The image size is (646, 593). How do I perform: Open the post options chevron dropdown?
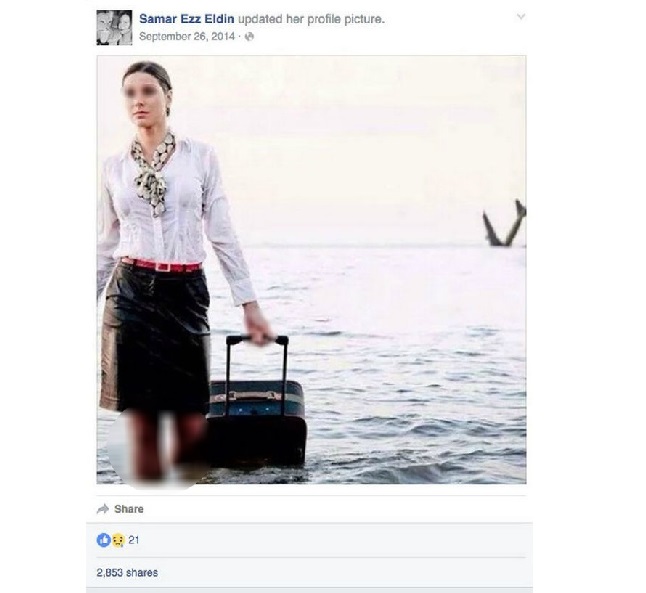pos(521,17)
